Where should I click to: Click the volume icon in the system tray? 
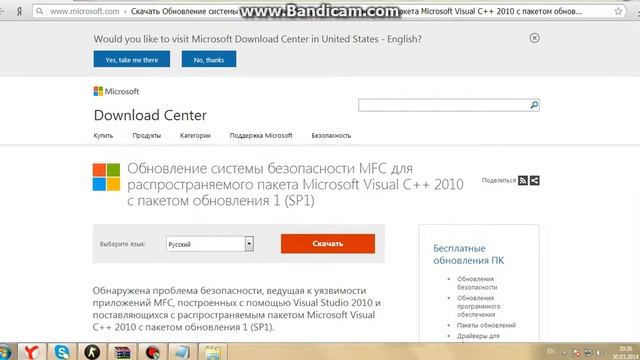click(x=599, y=352)
